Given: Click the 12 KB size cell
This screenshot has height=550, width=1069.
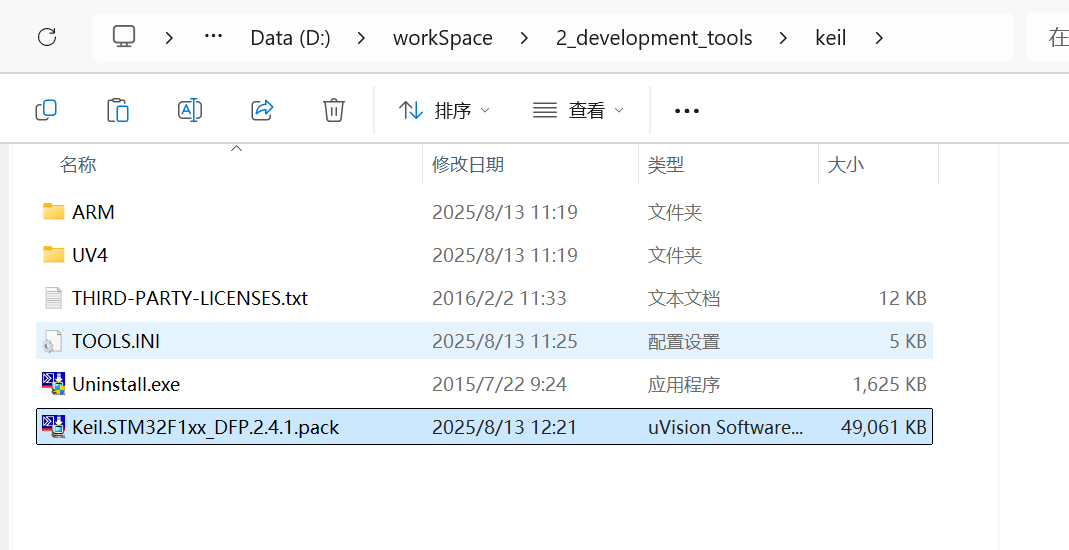Looking at the screenshot, I should tap(903, 299).
